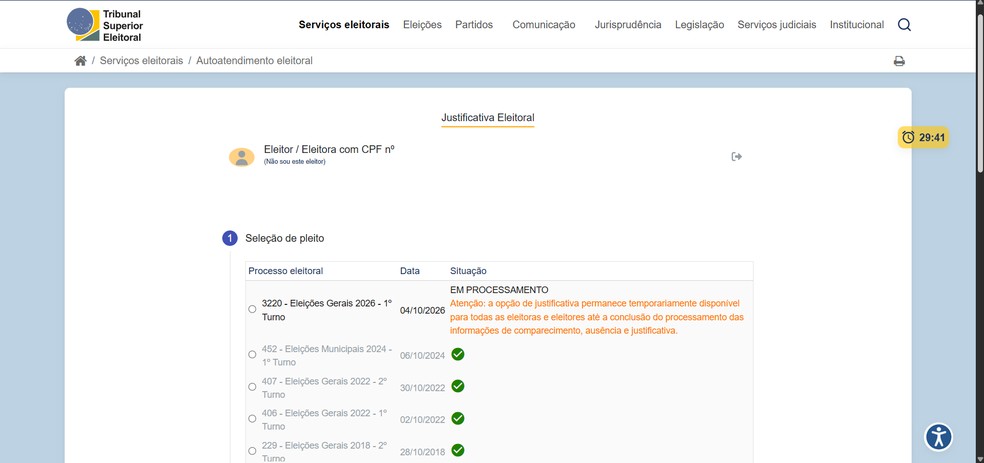Open Serviços eleitorais menu

point(344,25)
